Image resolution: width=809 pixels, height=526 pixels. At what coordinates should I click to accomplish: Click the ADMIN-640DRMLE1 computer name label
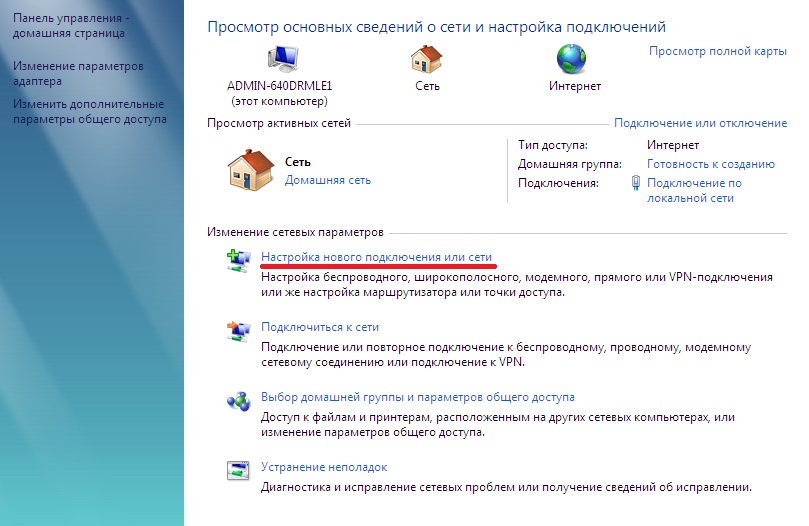tap(280, 86)
